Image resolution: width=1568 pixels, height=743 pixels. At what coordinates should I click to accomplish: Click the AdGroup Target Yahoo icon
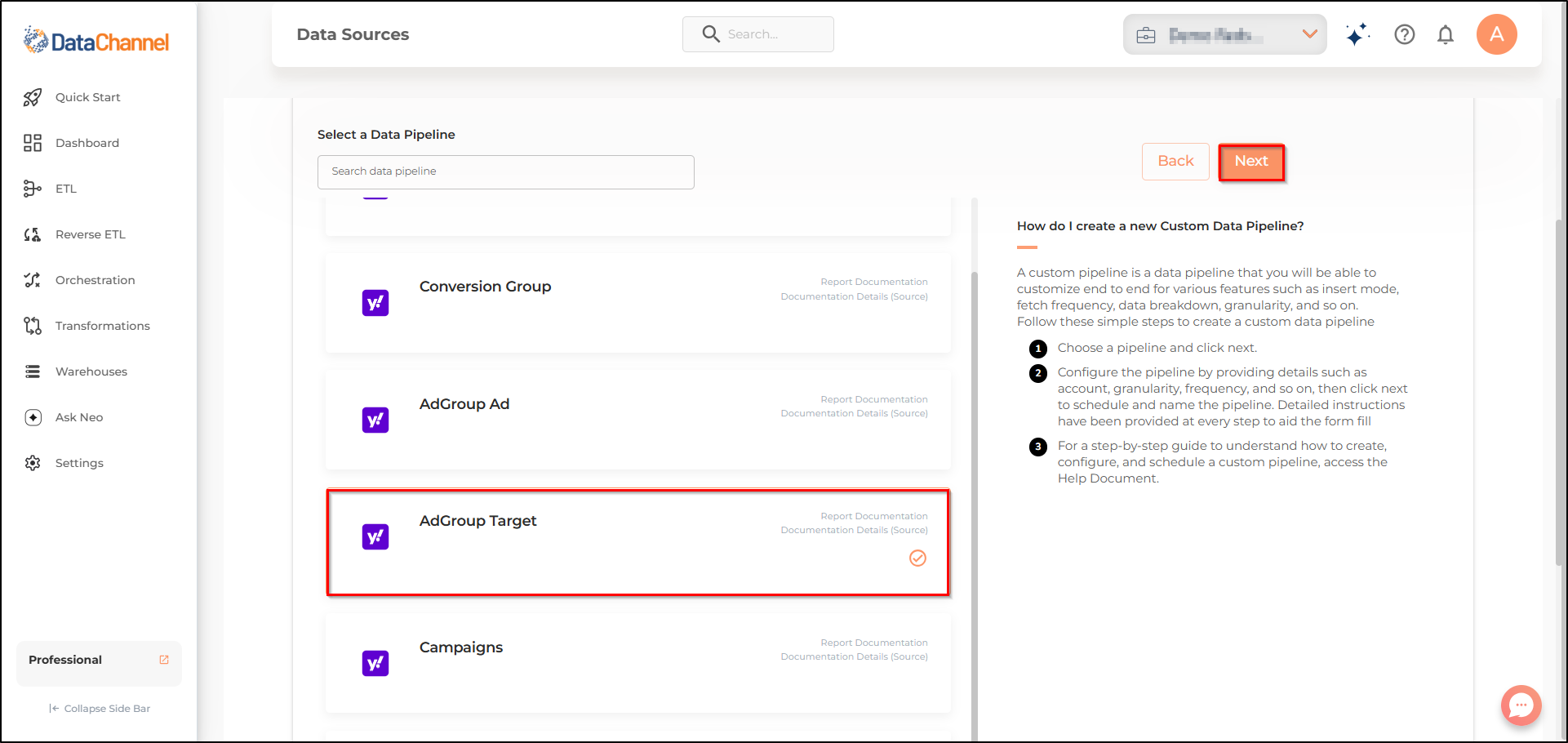[x=375, y=537]
